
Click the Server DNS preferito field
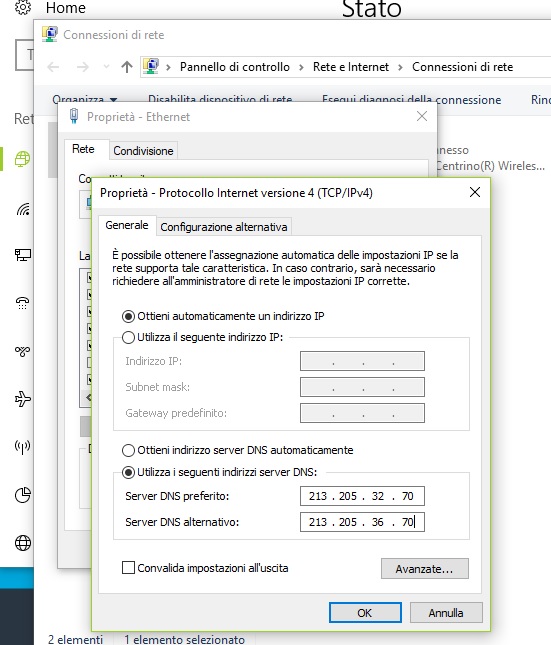tap(362, 496)
